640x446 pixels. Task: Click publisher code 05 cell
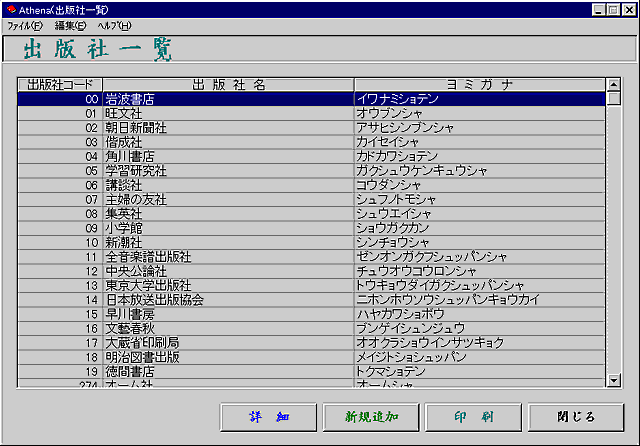60,171
